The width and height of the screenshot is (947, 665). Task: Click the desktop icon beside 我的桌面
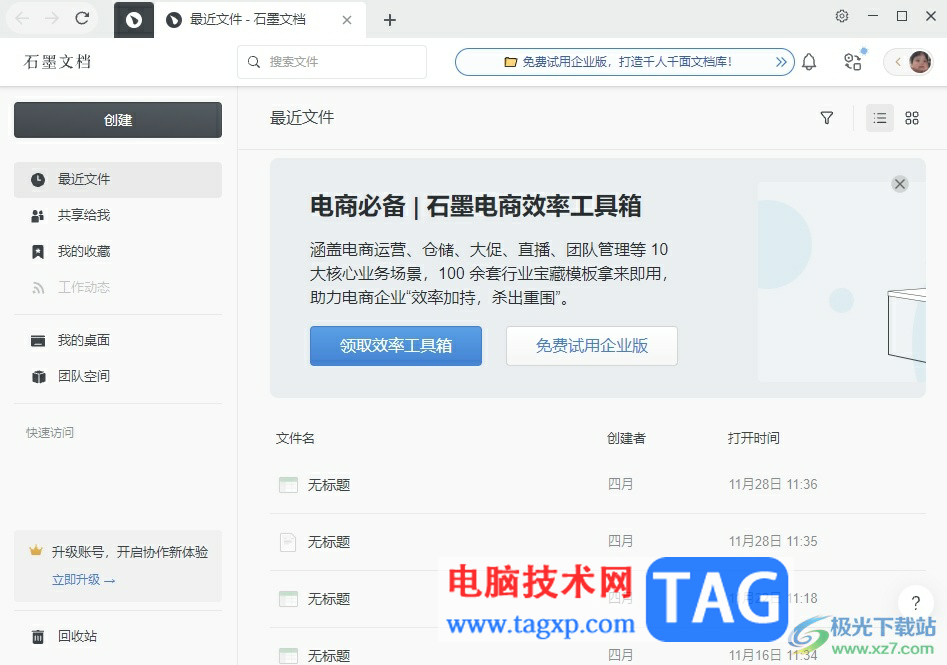point(38,341)
